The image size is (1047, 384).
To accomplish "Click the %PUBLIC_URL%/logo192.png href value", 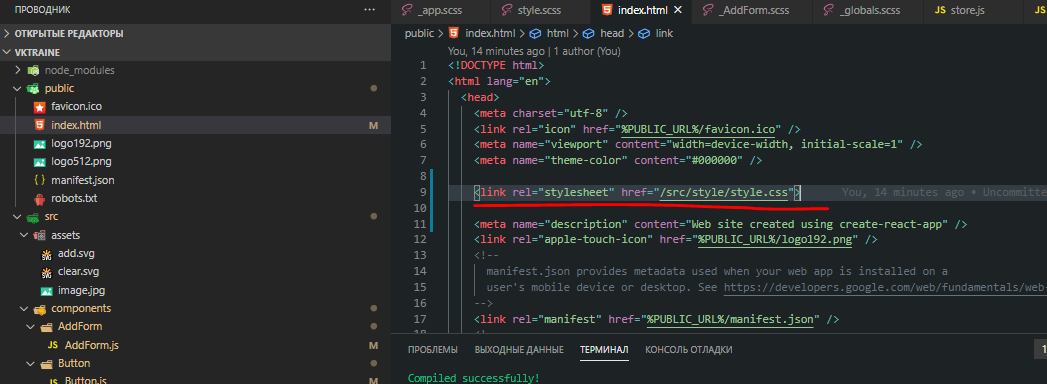I will click(775, 239).
